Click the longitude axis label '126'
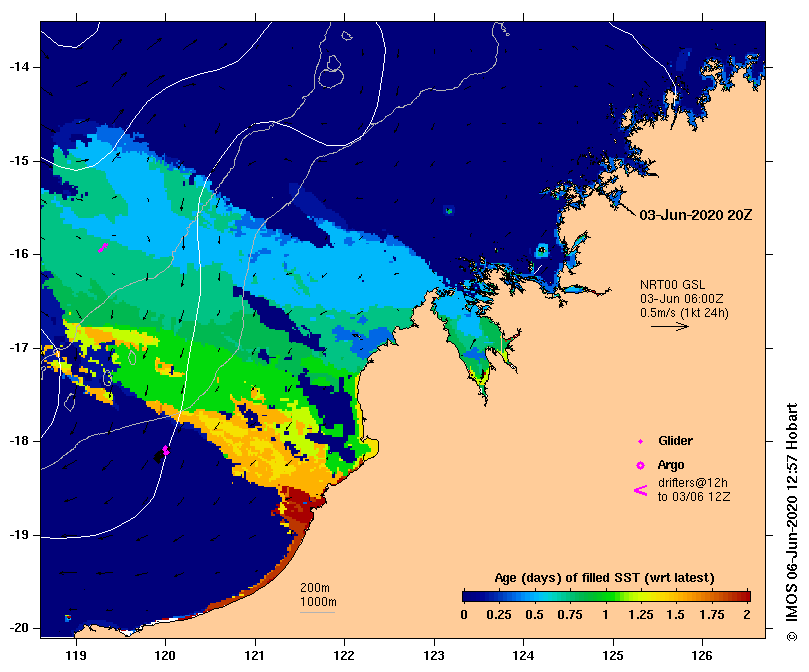 point(702,655)
